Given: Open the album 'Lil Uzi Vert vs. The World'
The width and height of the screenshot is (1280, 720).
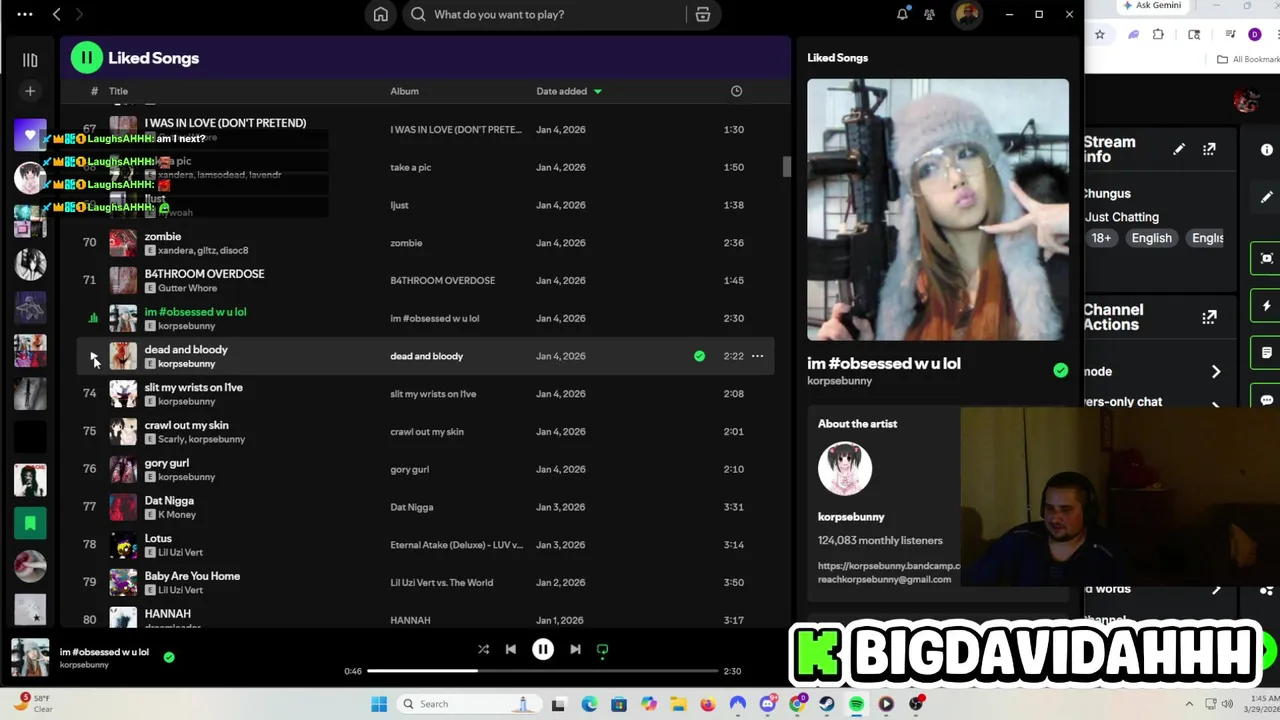Looking at the screenshot, I should (x=441, y=583).
